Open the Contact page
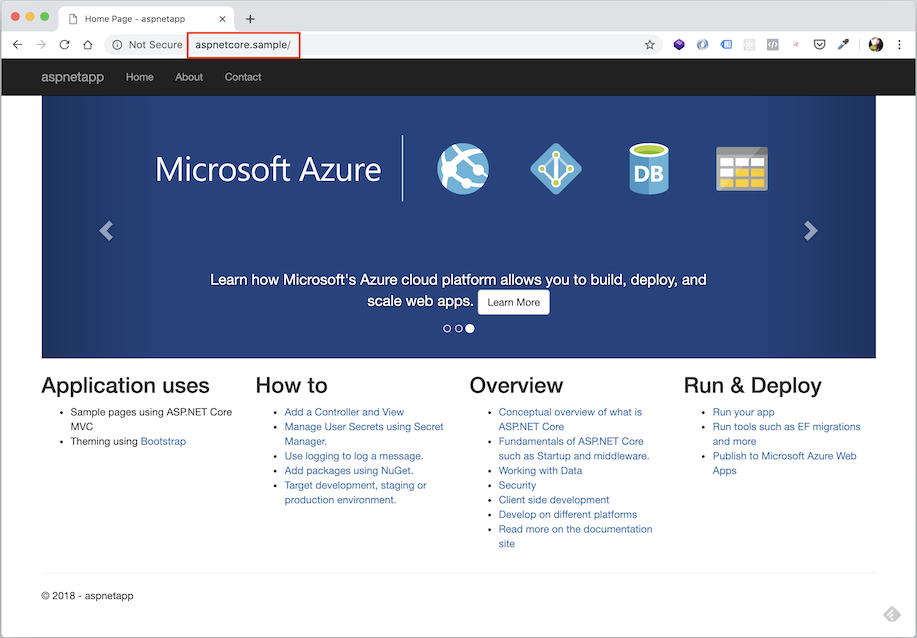Screen dimensions: 917x638 243,77
